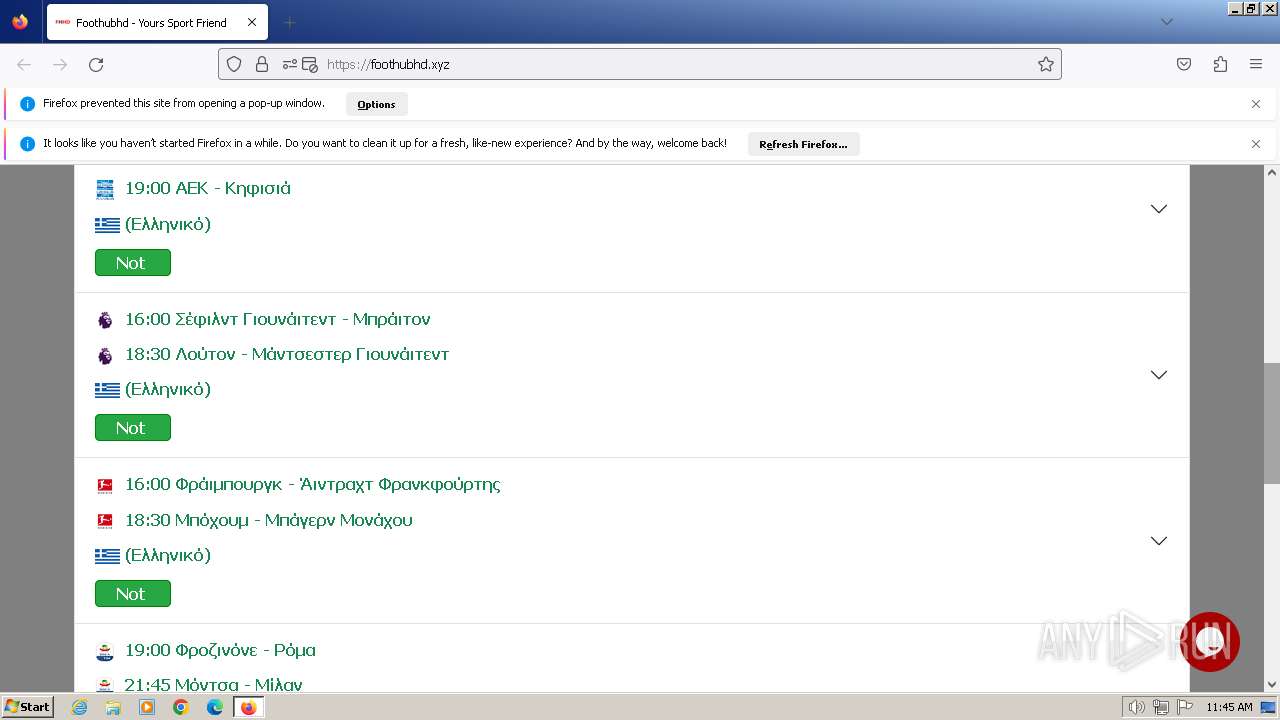The width and height of the screenshot is (1280, 720).
Task: Go back using the back arrow
Action: tap(24, 64)
